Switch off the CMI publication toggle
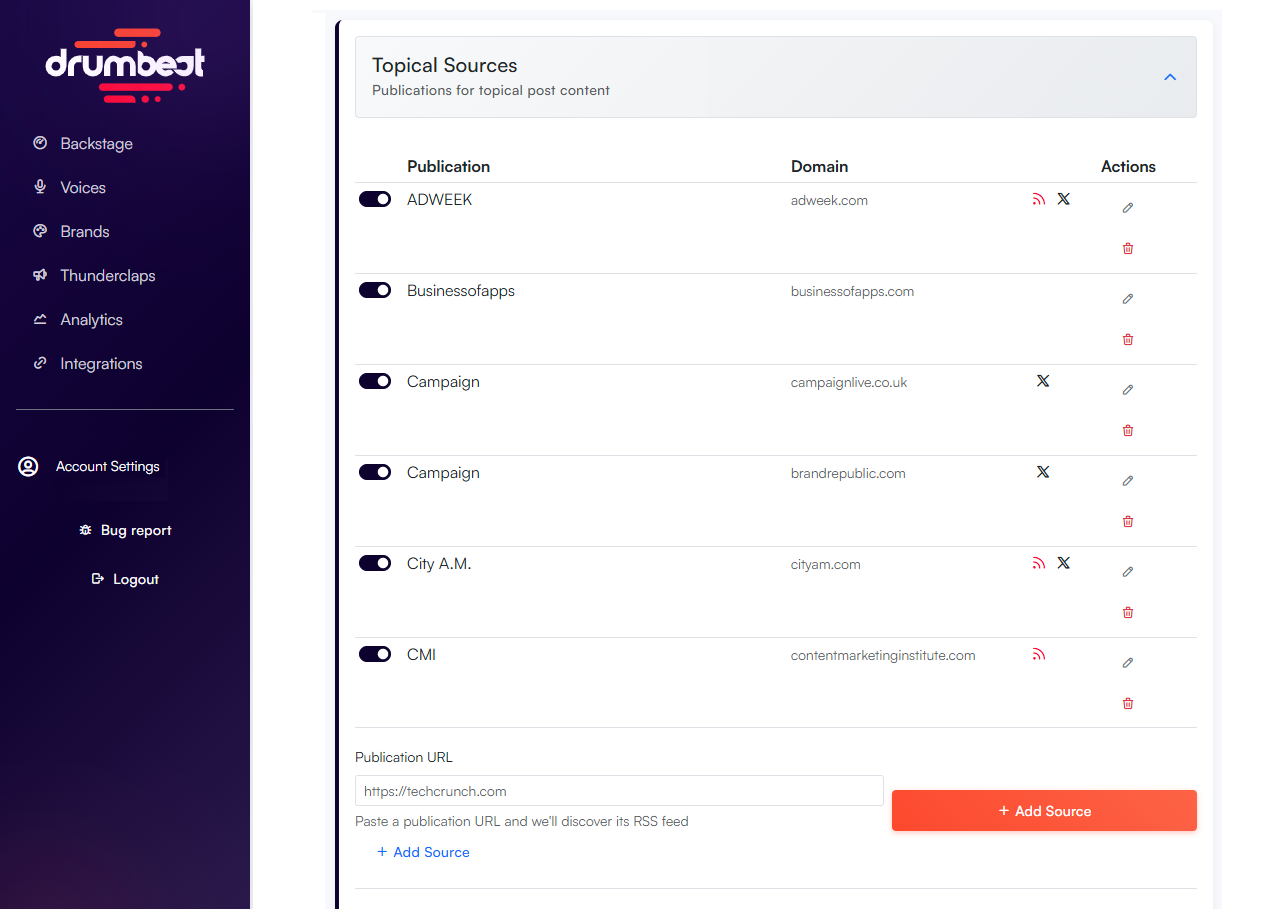The width and height of the screenshot is (1278, 909). tap(375, 654)
